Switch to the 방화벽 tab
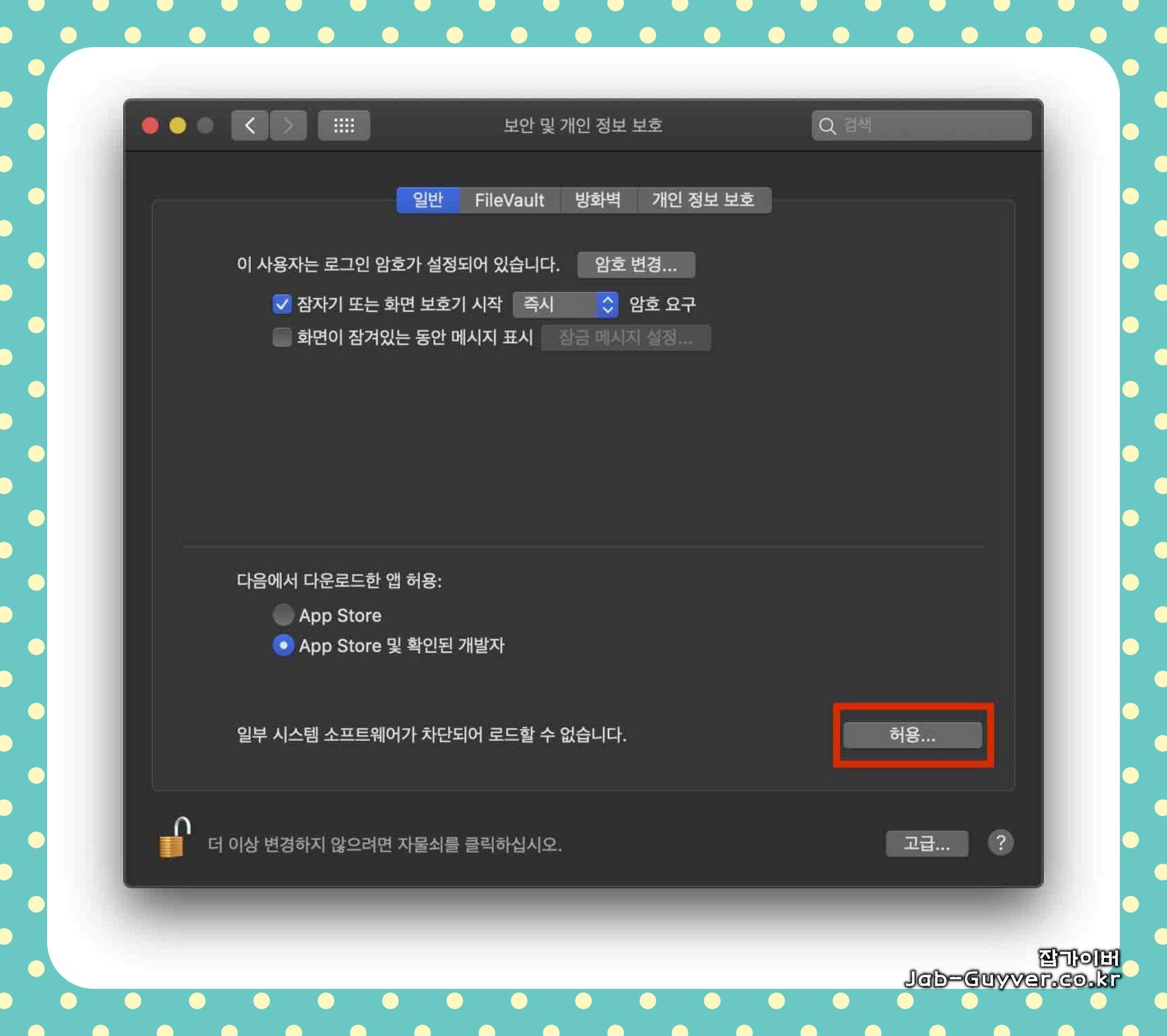The width and height of the screenshot is (1167, 1036). [x=598, y=200]
